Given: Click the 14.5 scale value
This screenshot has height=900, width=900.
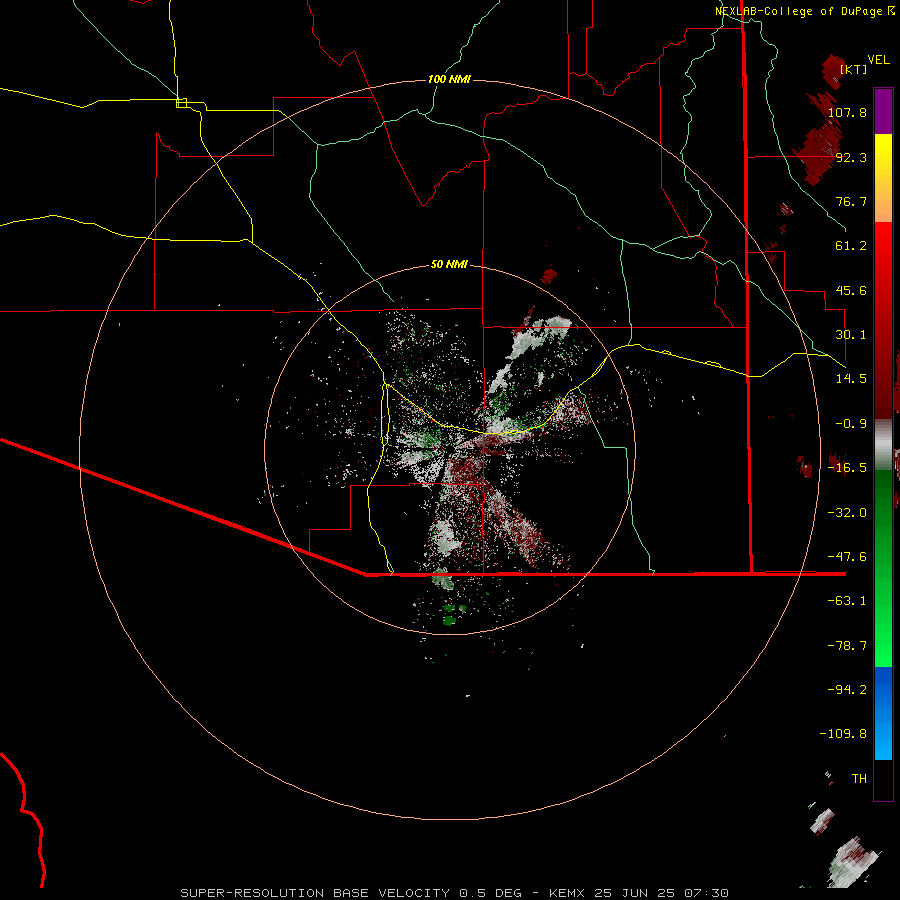Looking at the screenshot, I should pyautogui.click(x=851, y=379).
